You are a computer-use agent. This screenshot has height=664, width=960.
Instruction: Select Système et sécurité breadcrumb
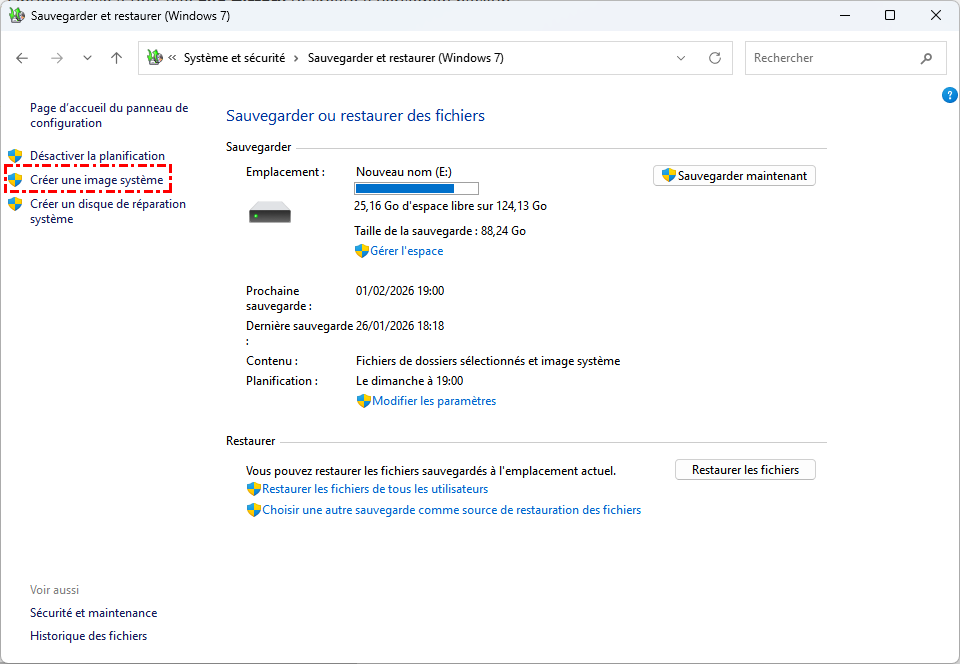[233, 58]
